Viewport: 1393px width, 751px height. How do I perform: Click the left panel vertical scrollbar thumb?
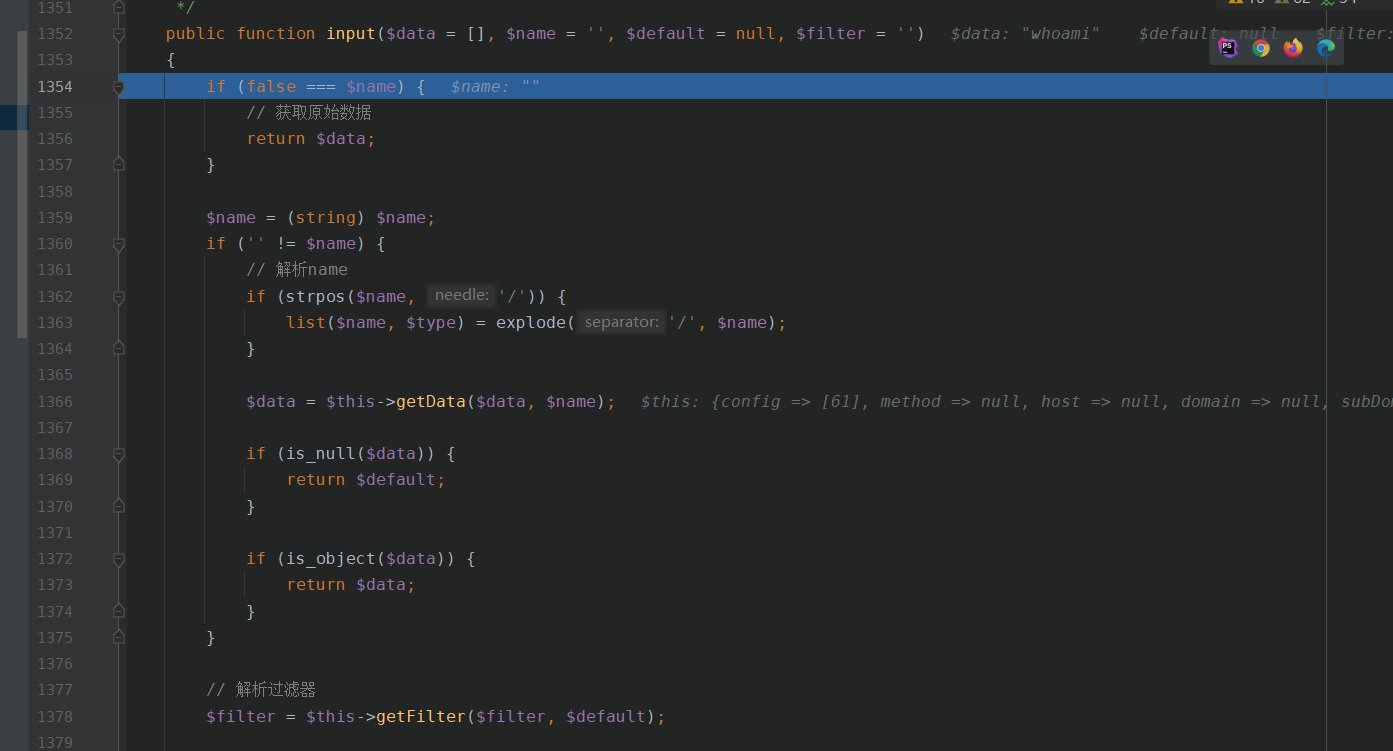click(x=22, y=184)
